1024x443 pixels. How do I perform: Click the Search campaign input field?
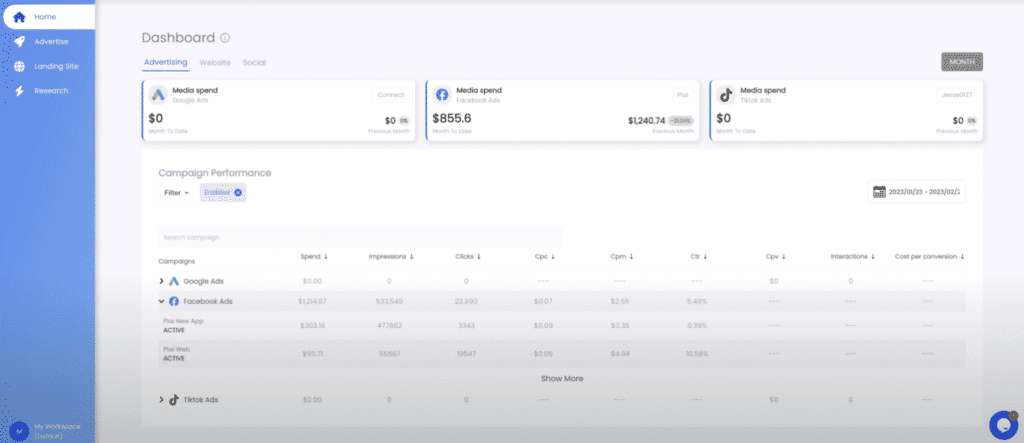pos(360,237)
